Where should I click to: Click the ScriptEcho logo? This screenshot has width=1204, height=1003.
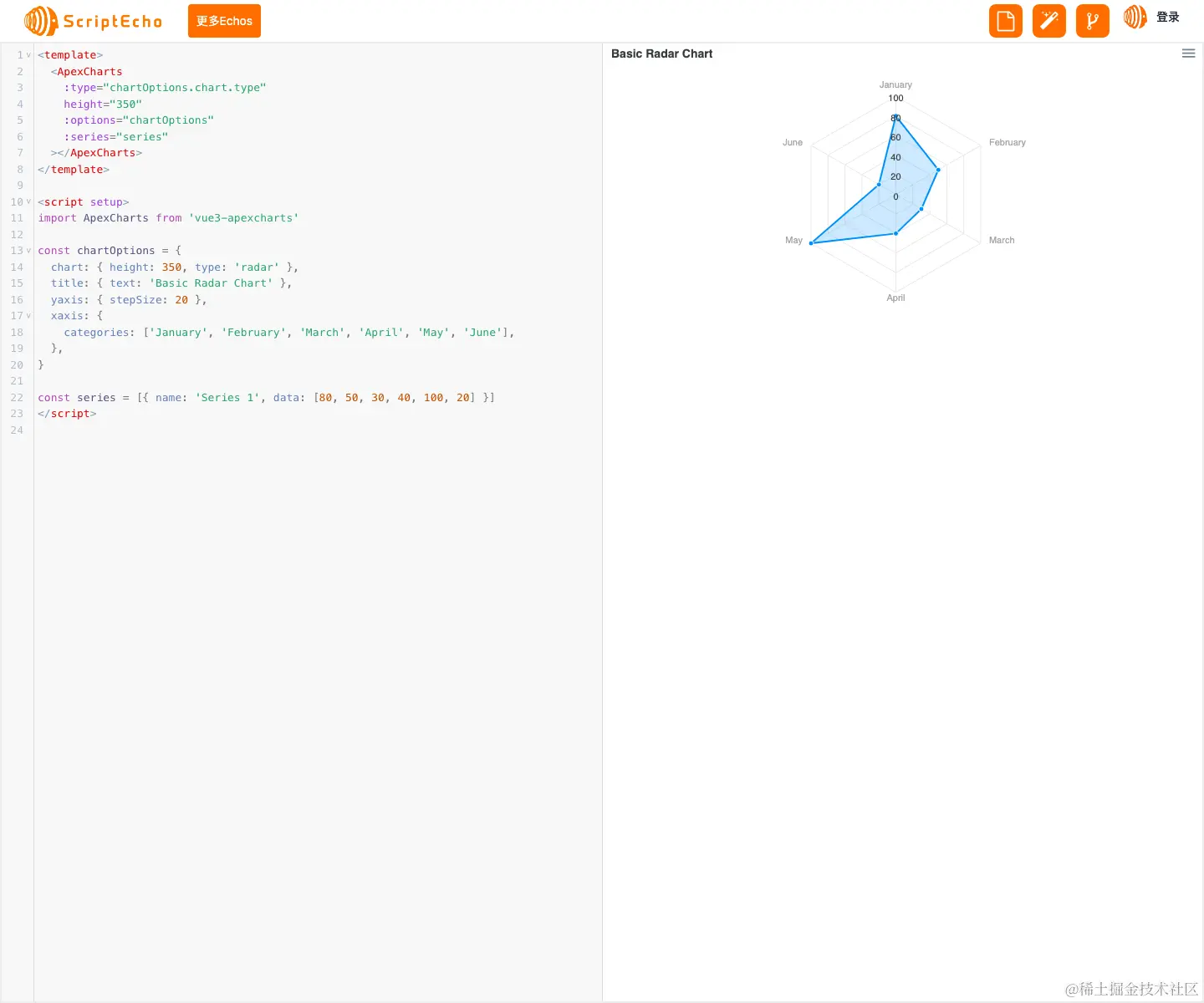(x=94, y=21)
